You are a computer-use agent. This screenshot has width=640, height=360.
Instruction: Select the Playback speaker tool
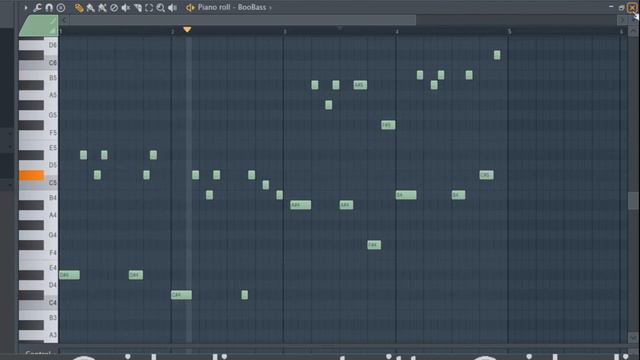tap(173, 7)
